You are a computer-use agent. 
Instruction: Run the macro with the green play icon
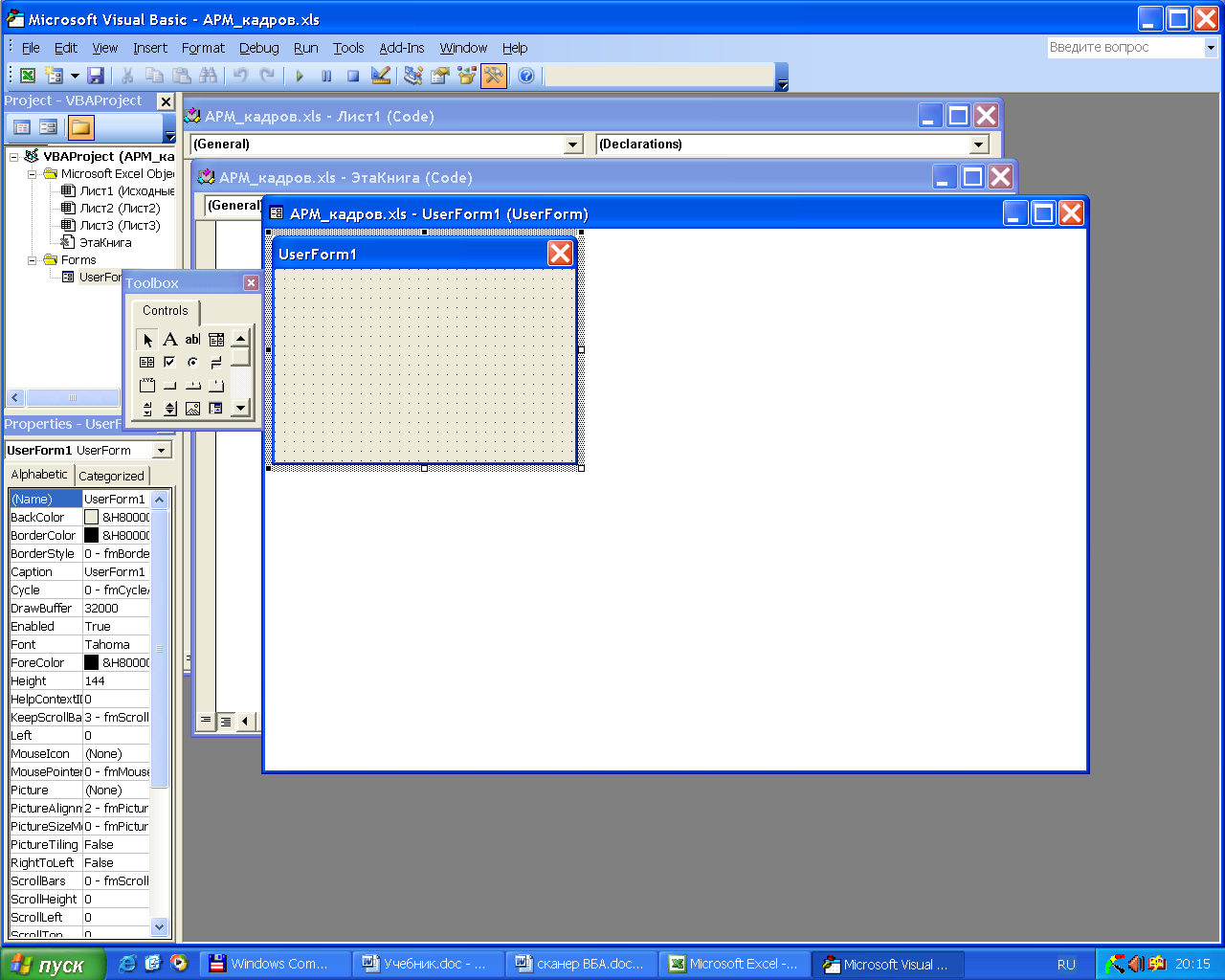tap(300, 76)
